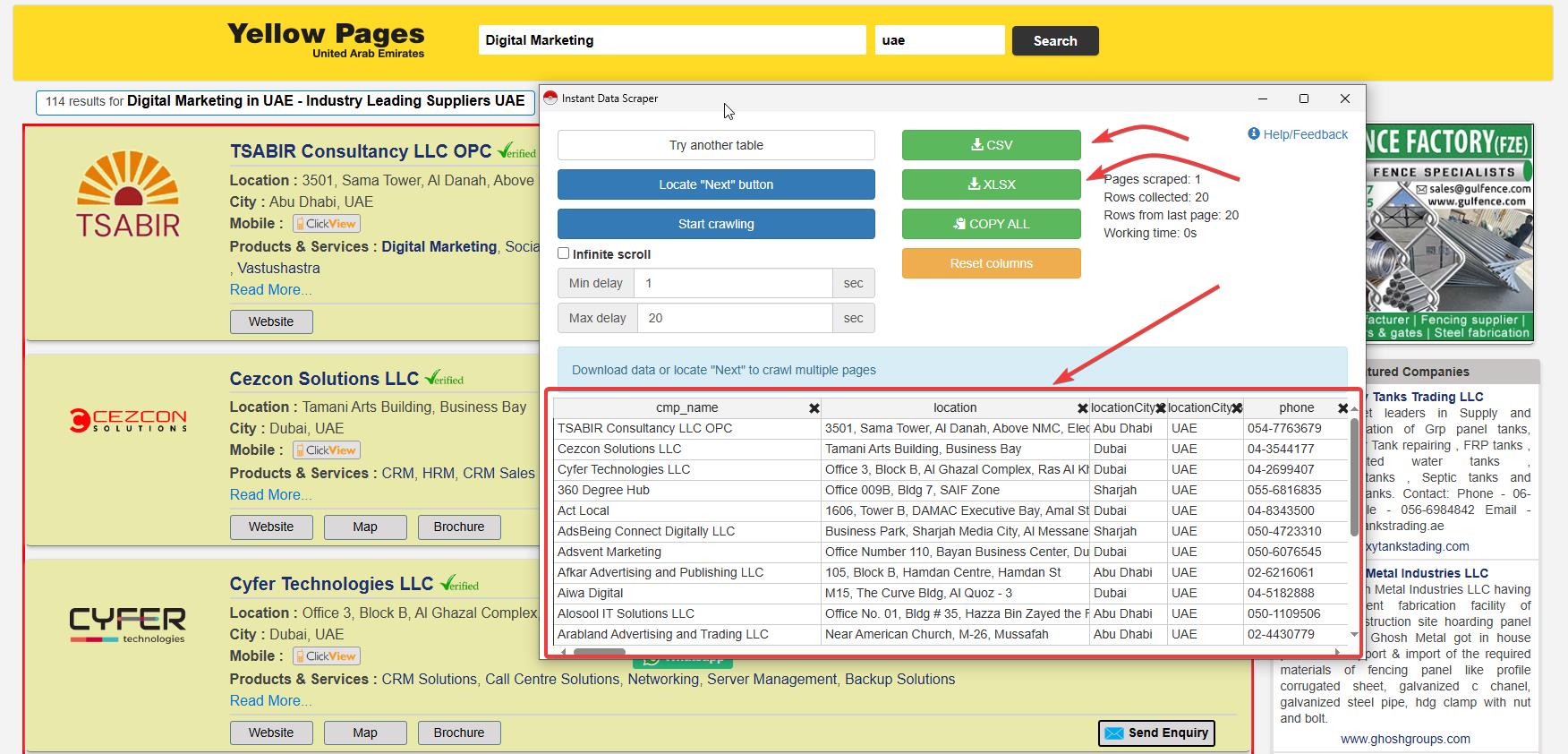Click Brochure button for Cyfer Technologies
This screenshot has width=1568, height=754.
459,733
